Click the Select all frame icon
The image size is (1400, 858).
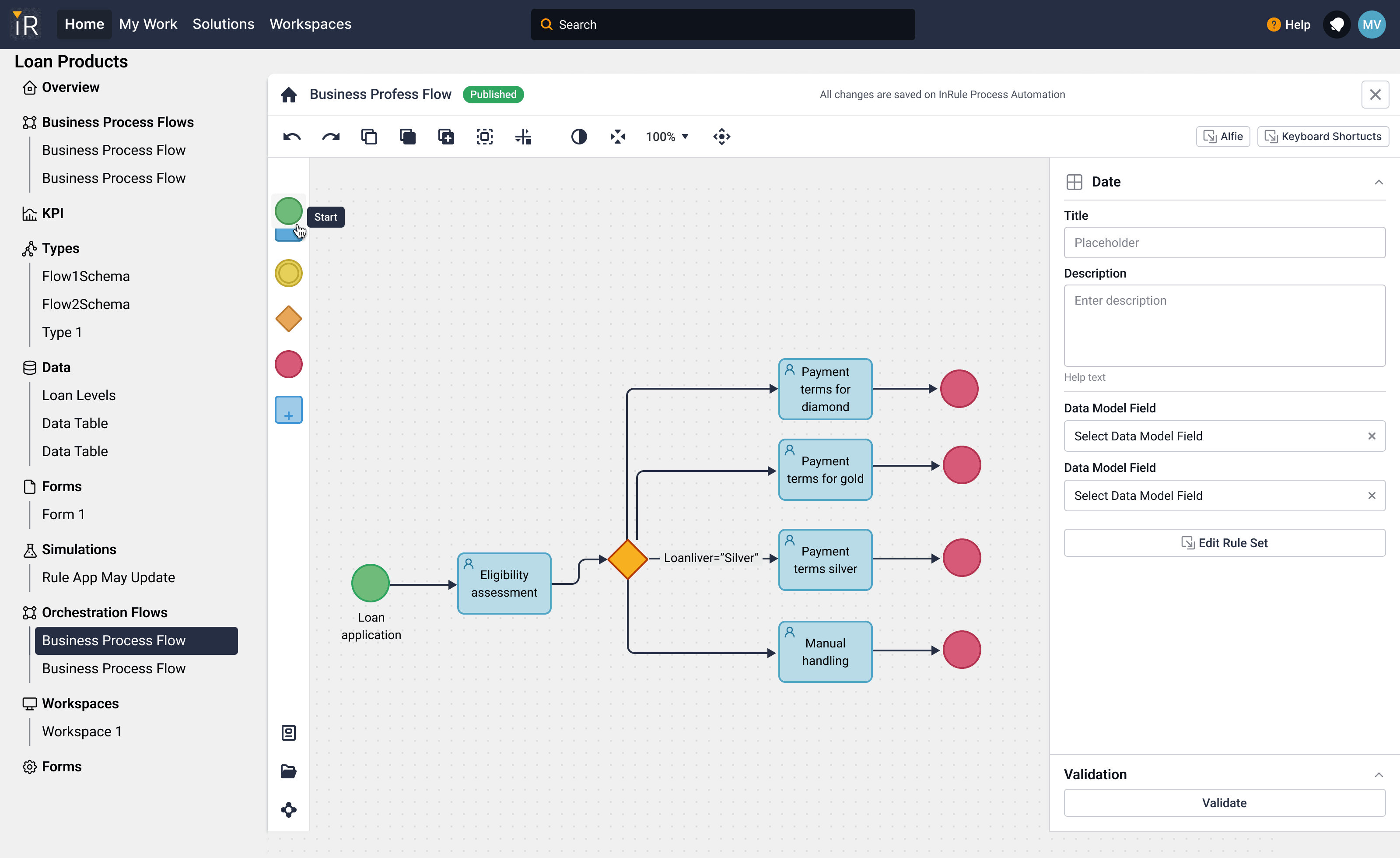click(x=485, y=137)
